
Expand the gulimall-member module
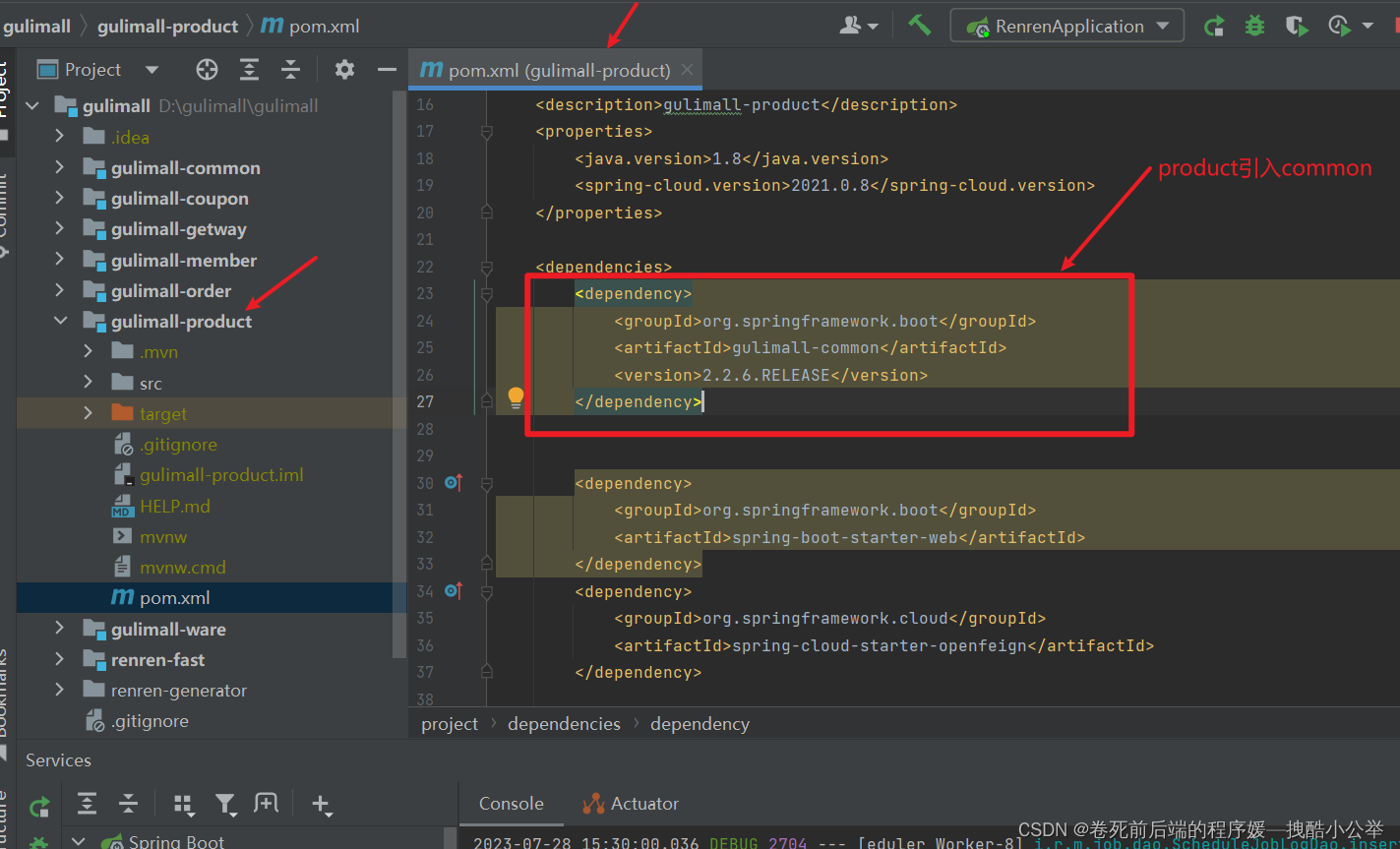[60, 260]
